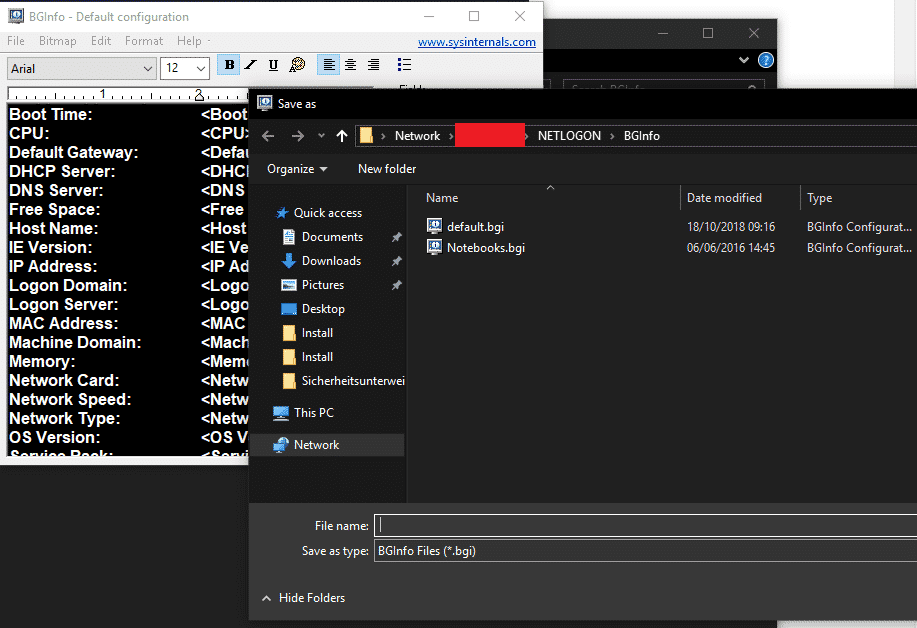
Task: Open Quick access in navigation pane
Action: click(x=328, y=213)
